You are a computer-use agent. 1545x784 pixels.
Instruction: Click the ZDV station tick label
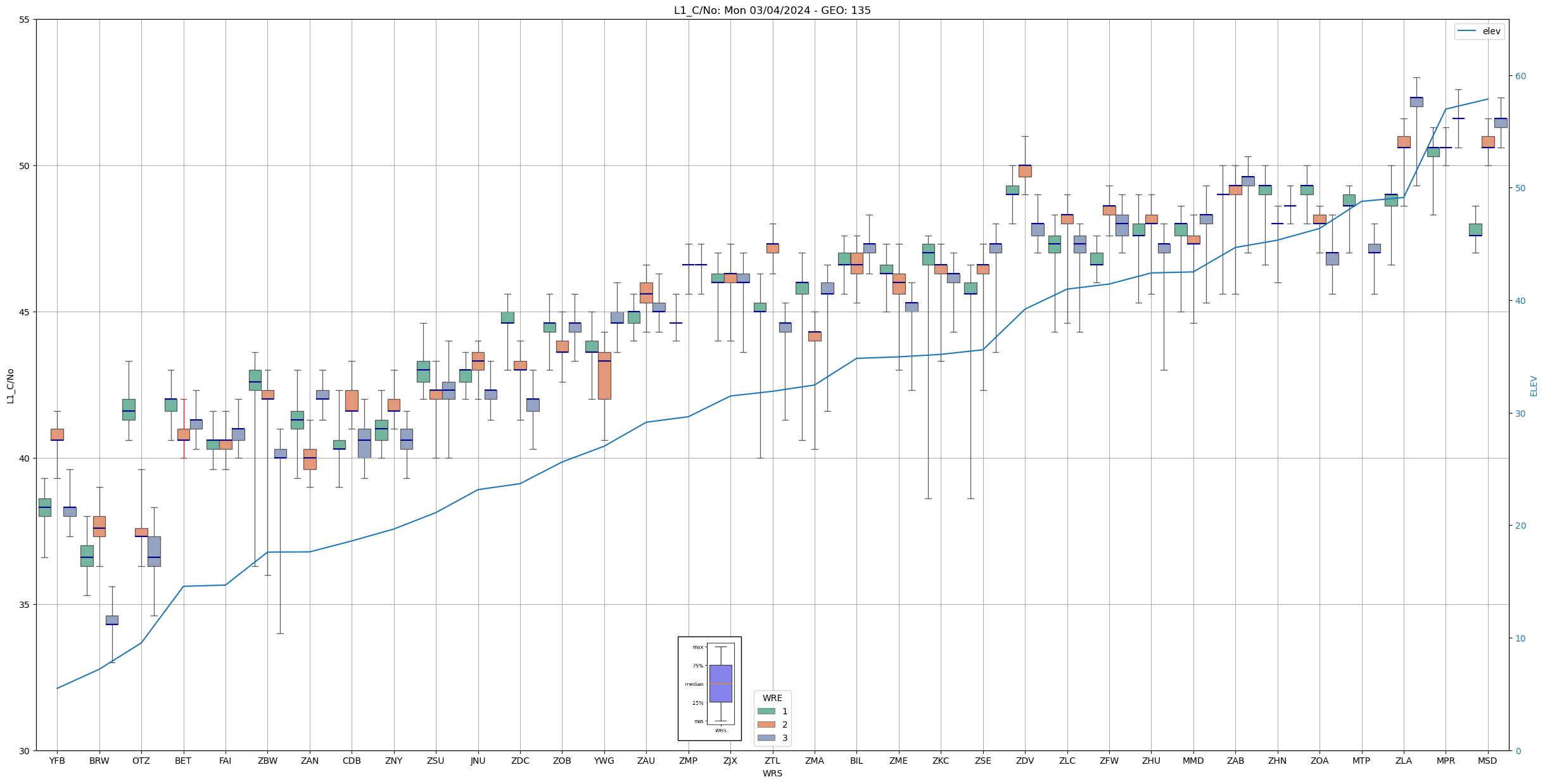(1024, 761)
